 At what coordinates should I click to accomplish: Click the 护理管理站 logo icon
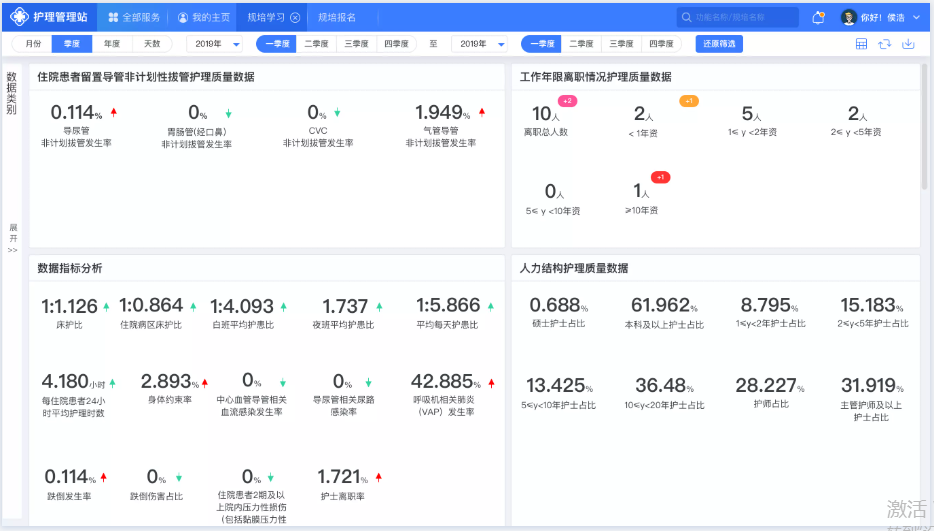pyautogui.click(x=19, y=17)
